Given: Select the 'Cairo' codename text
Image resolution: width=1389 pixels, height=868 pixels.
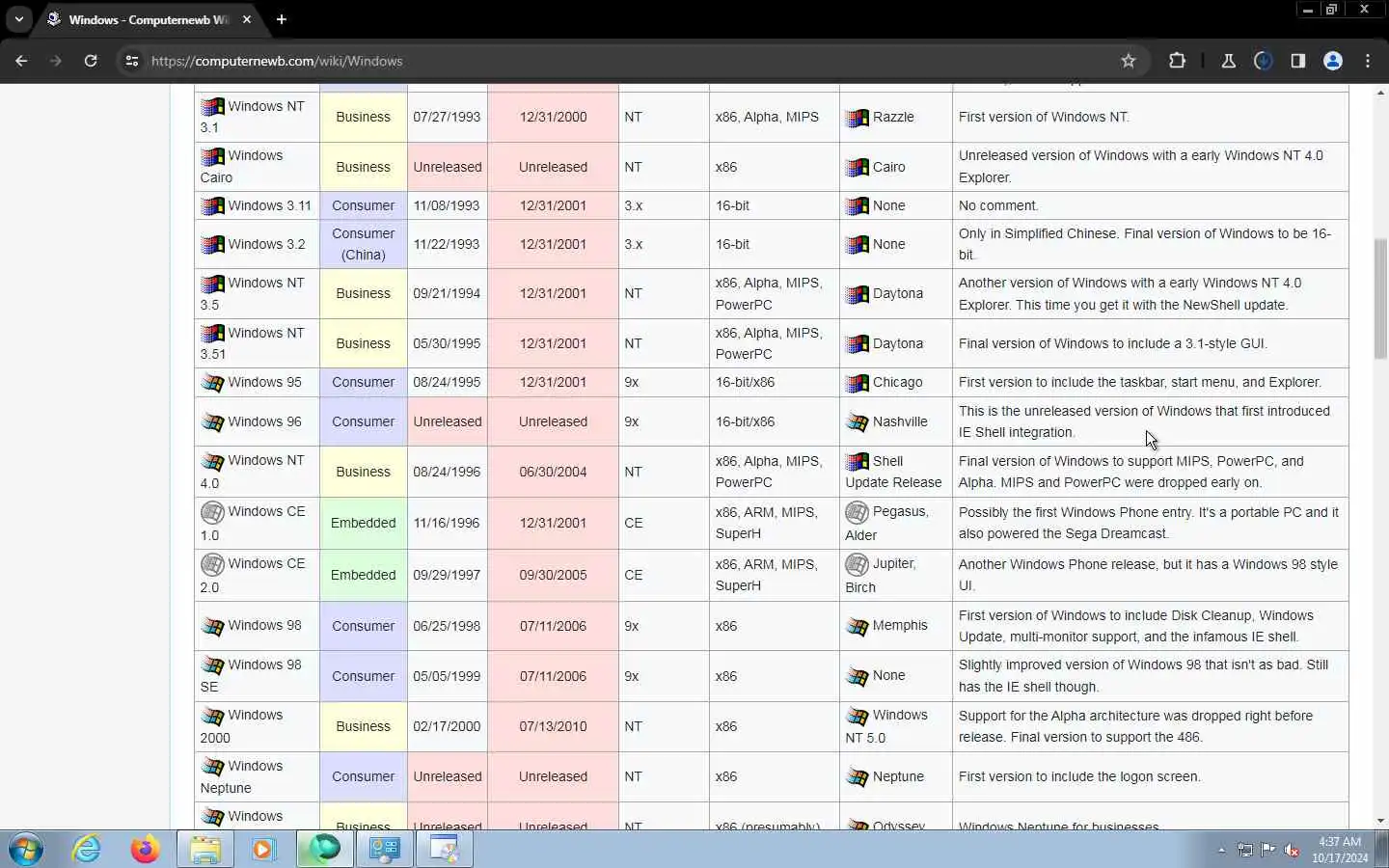Looking at the screenshot, I should click(x=889, y=167).
